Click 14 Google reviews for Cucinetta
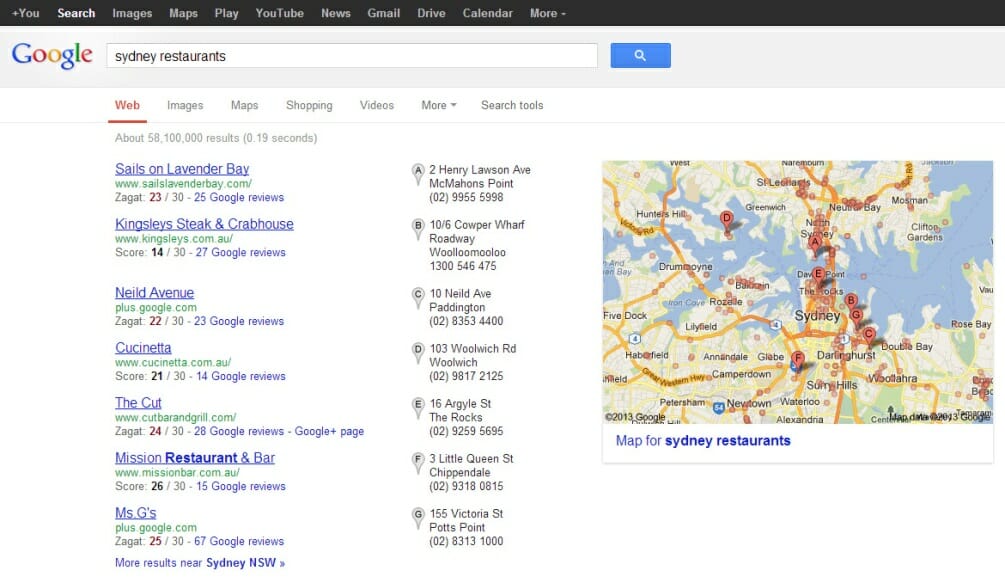Viewport: 1005px width, 583px height. [x=240, y=376]
